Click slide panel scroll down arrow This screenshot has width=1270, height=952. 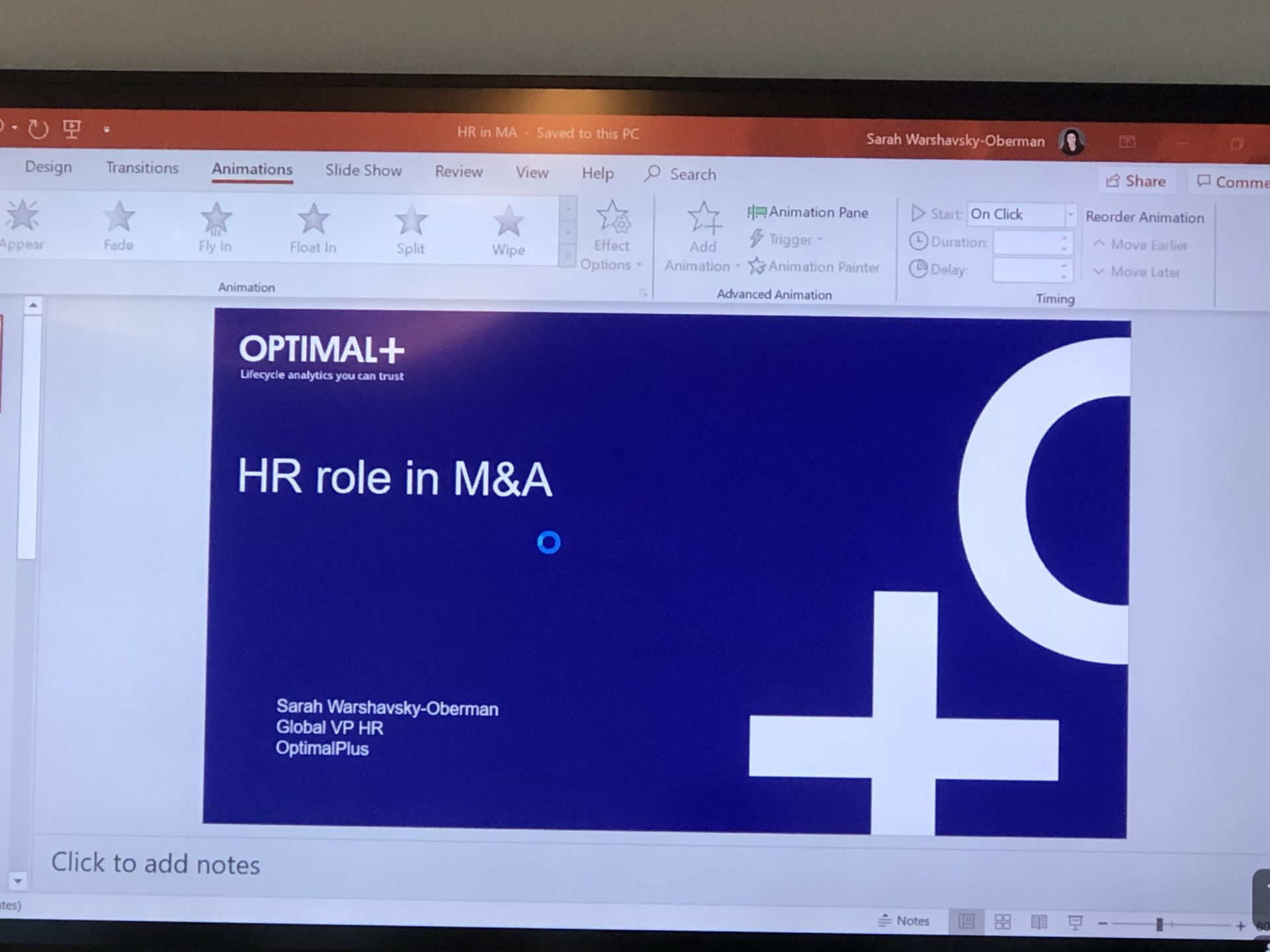point(18,881)
